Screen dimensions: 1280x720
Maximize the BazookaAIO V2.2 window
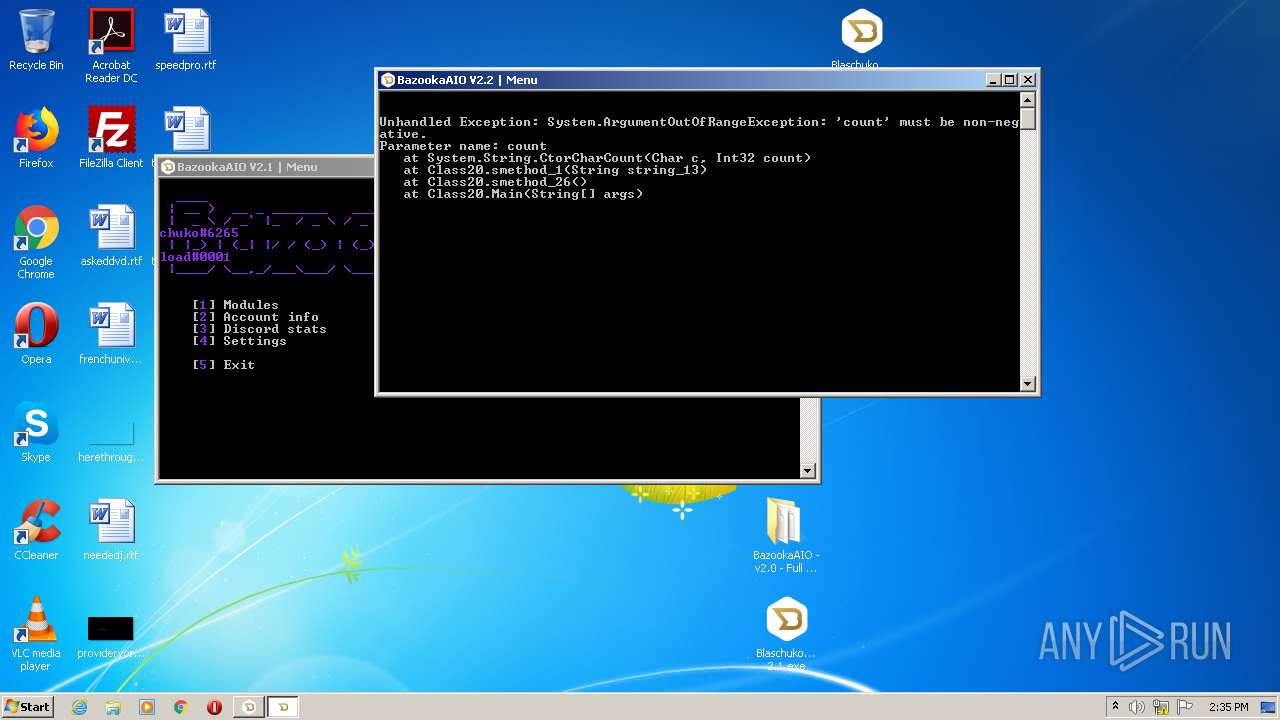[x=1010, y=80]
